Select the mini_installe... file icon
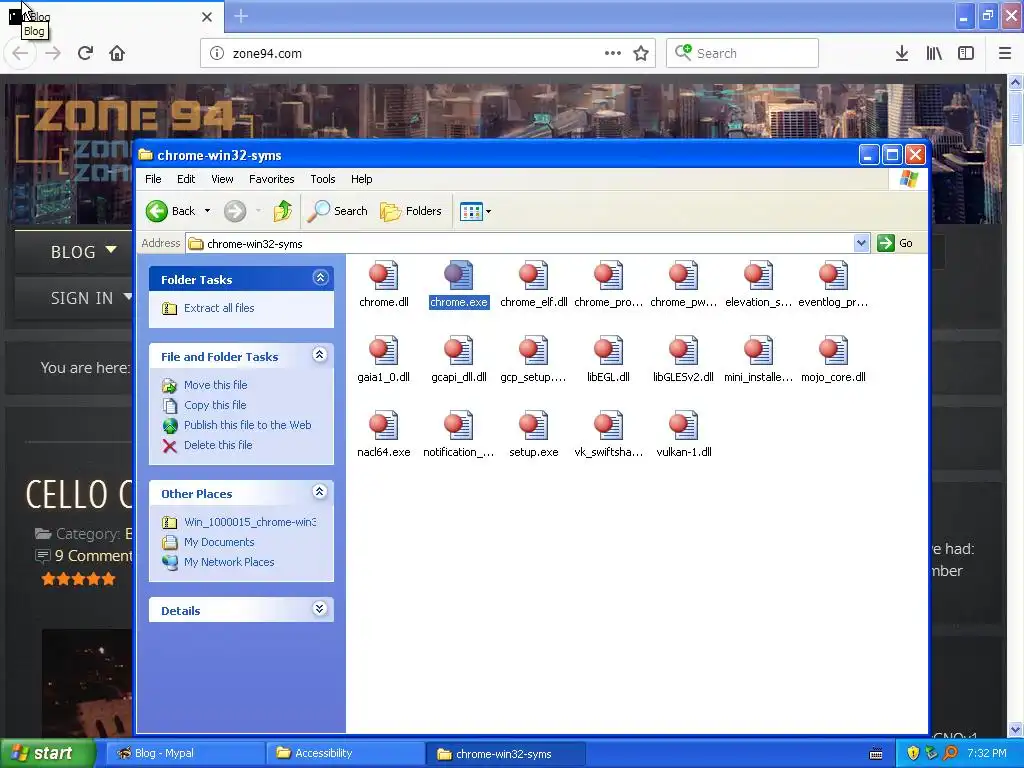This screenshot has width=1024, height=768. (x=758, y=350)
